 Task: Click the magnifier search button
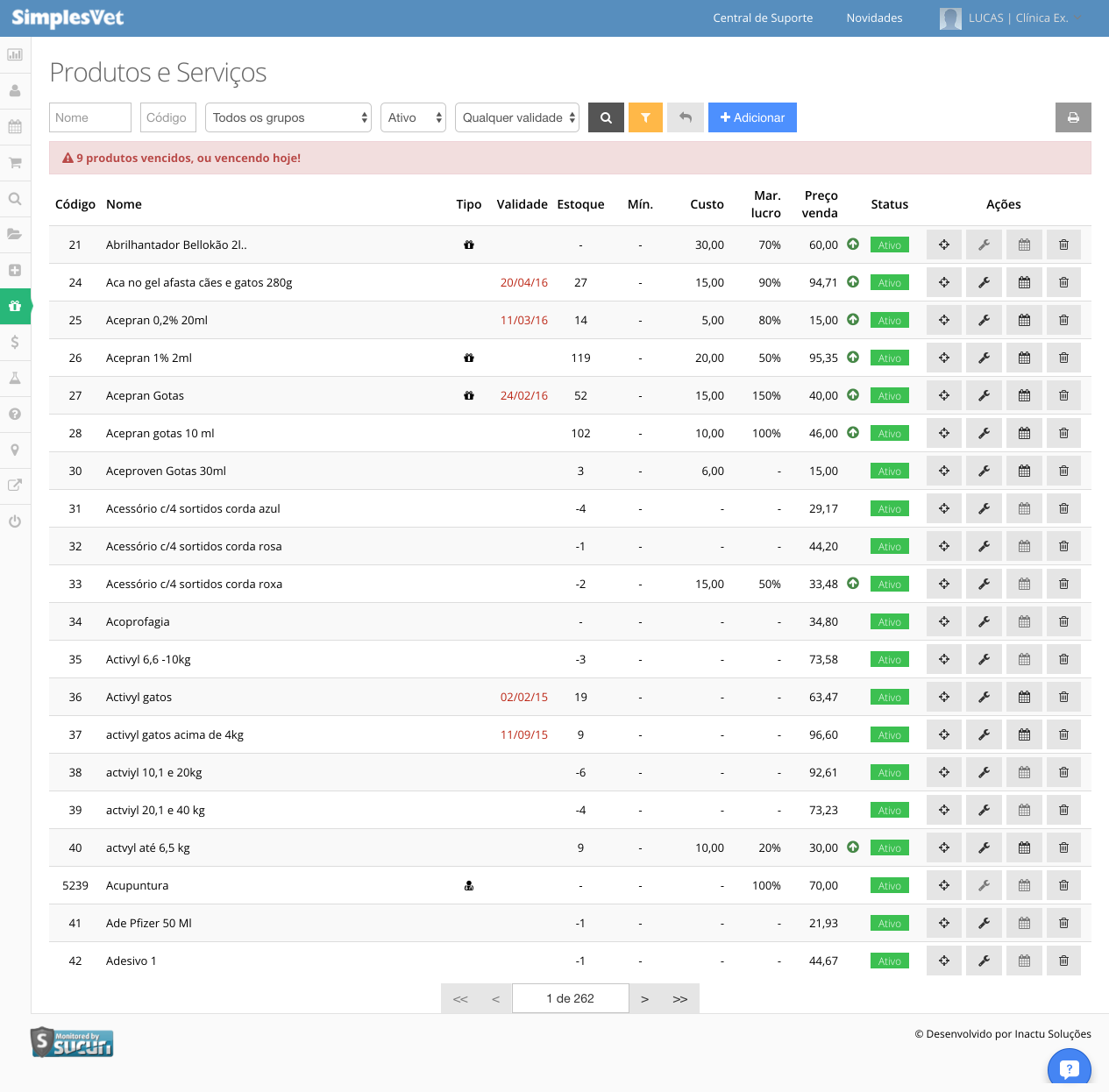(606, 117)
